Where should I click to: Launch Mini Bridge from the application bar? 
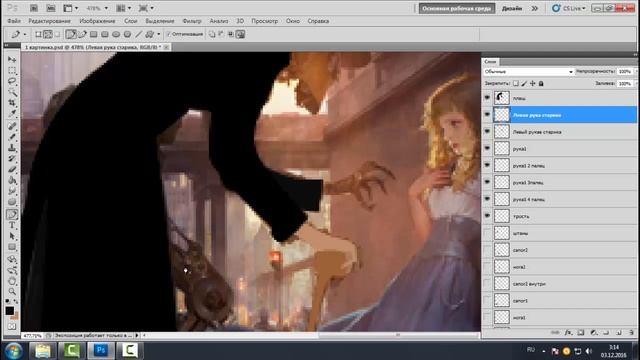(51, 8)
